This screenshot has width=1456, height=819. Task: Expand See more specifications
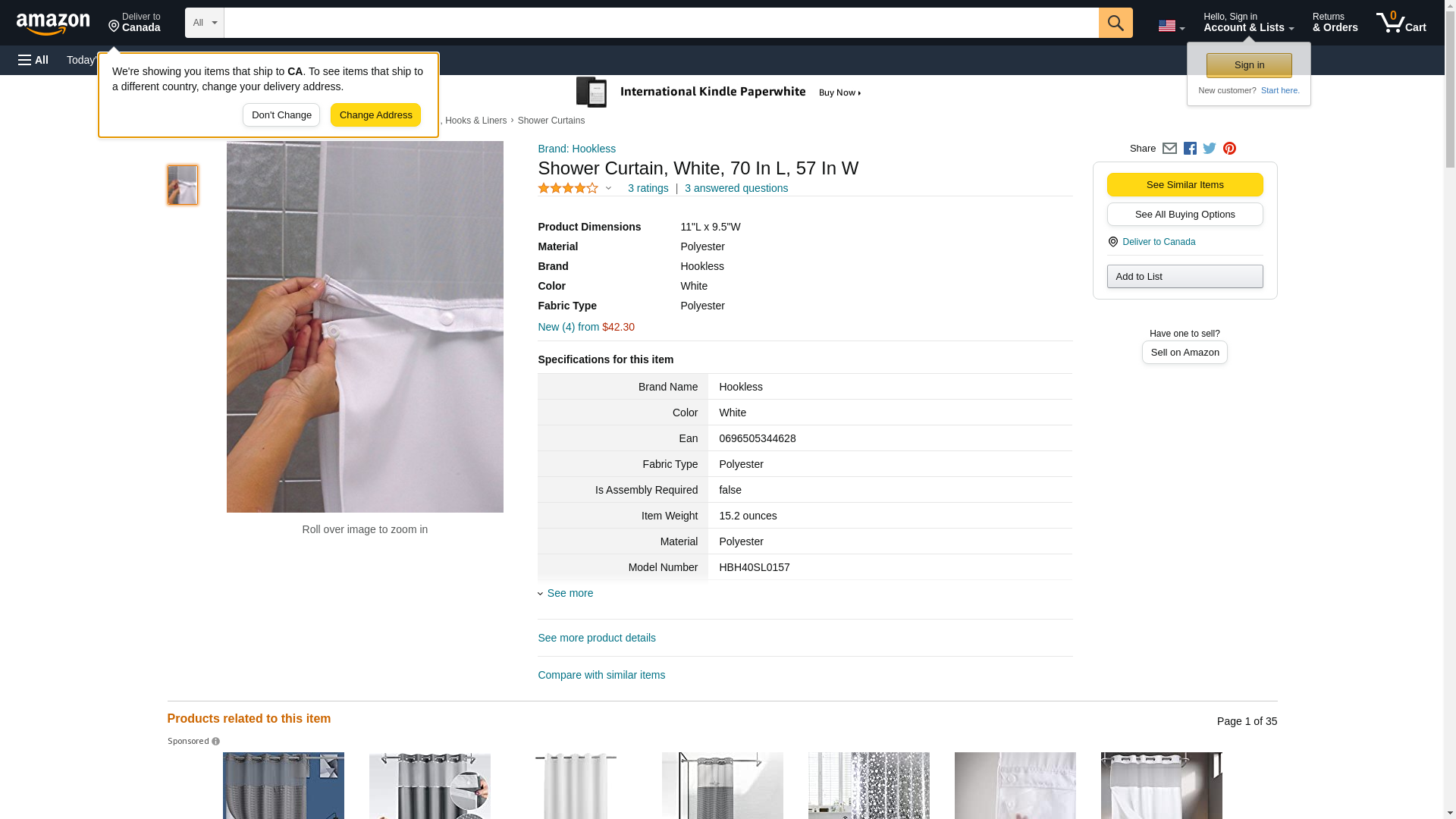[570, 593]
